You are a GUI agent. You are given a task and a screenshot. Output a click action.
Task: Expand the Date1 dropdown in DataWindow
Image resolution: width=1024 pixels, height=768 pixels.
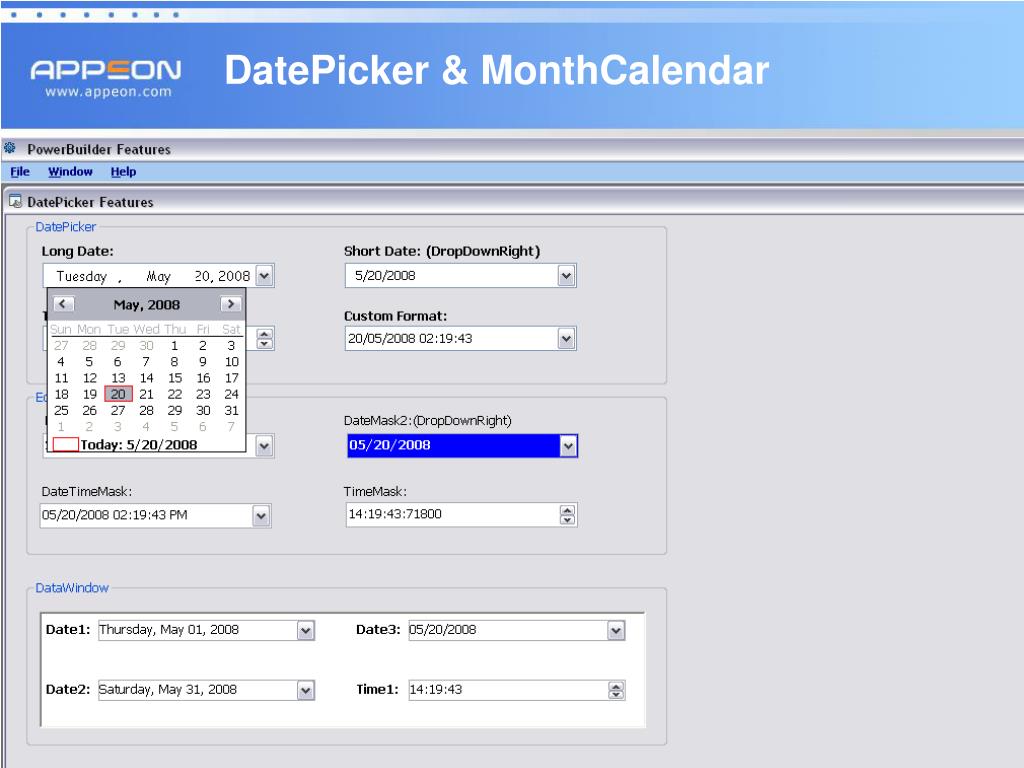coord(306,631)
